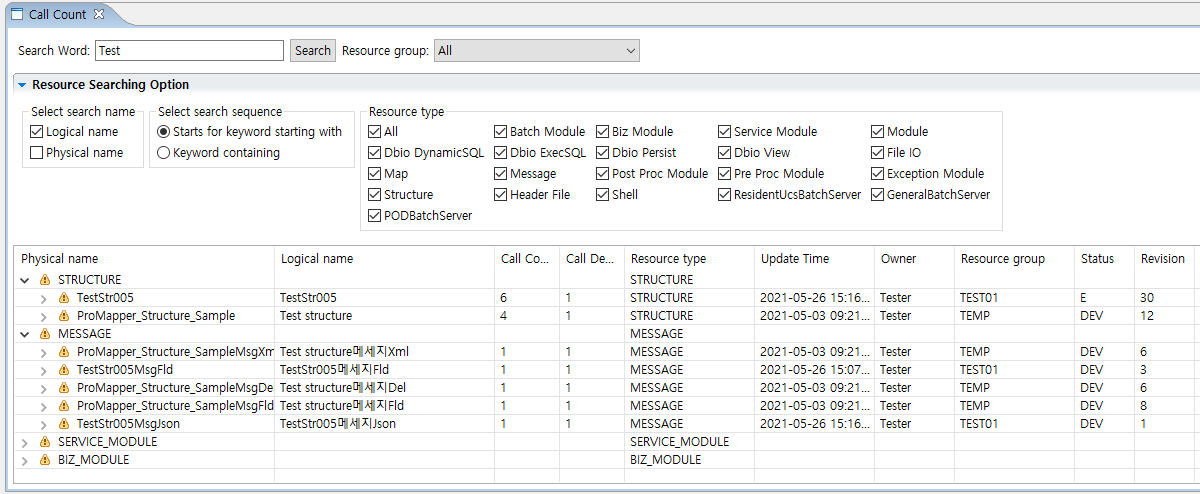Collapse the Resource Searching Option section

[22, 85]
